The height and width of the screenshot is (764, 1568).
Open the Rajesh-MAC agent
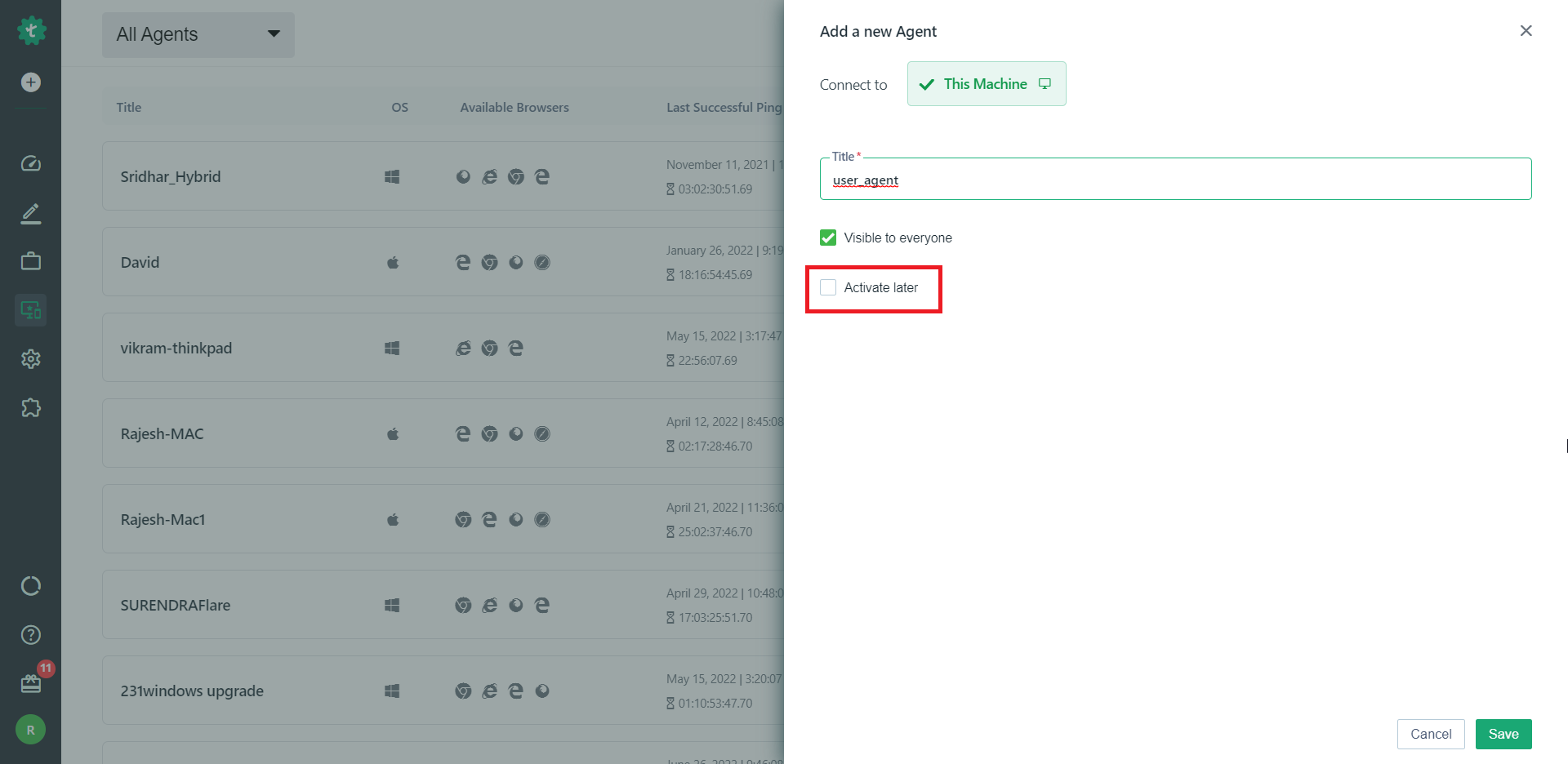click(x=163, y=433)
